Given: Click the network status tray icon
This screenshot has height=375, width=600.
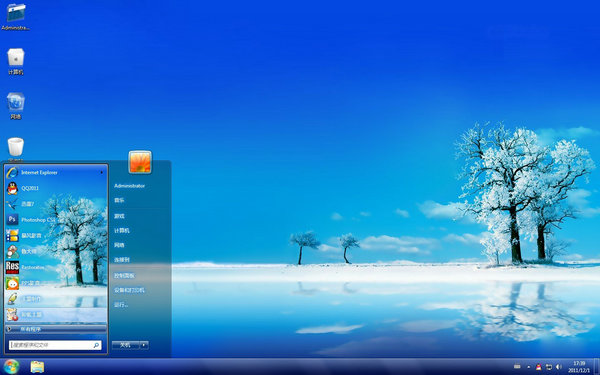Looking at the screenshot, I should coord(549,367).
